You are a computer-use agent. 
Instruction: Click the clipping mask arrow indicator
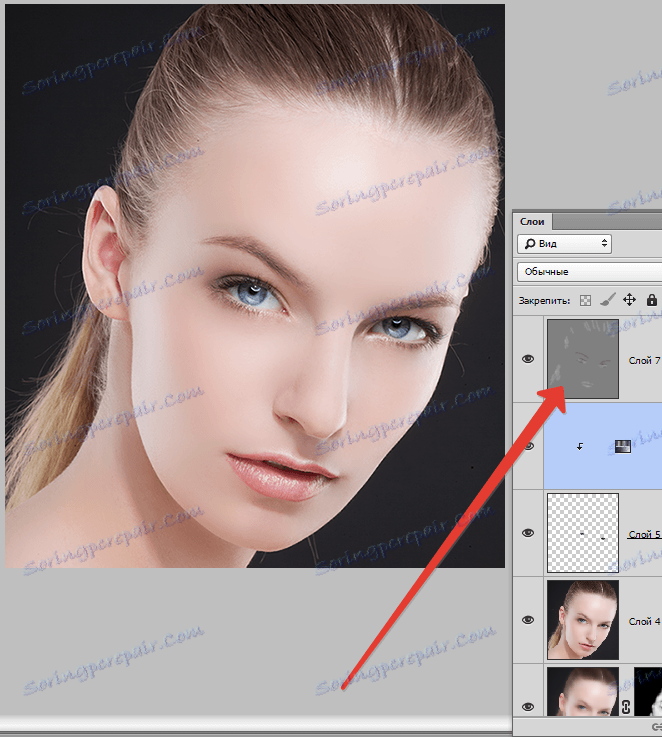coord(580,447)
